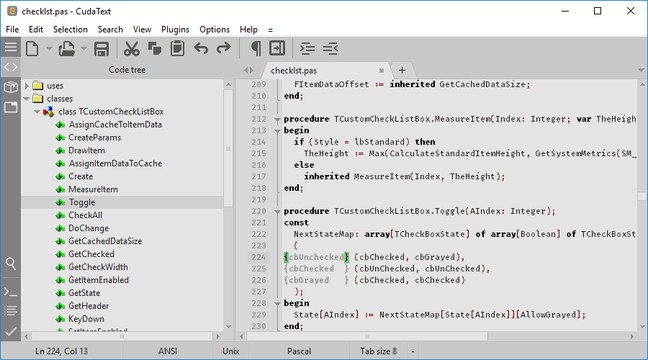Save the file with floppy icon
This screenshot has width=648, height=360.
click(101, 49)
